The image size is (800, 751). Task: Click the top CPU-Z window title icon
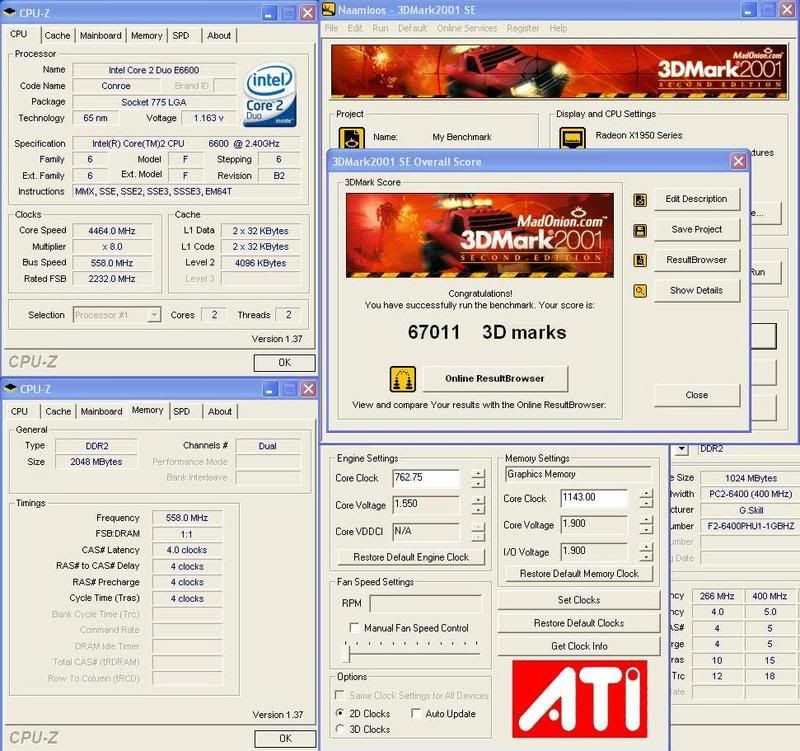(x=10, y=12)
